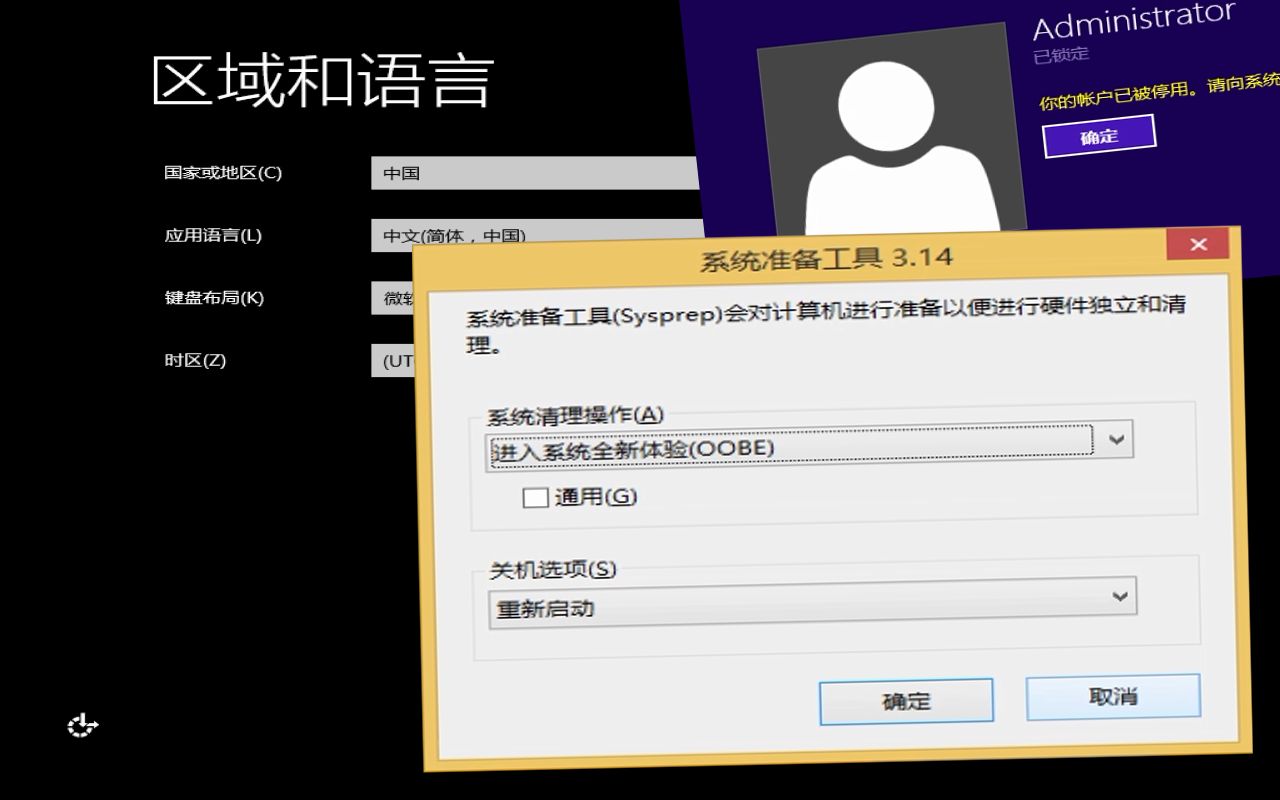Click 确定 in the Sysprep dialog
The height and width of the screenshot is (800, 1280).
[906, 701]
